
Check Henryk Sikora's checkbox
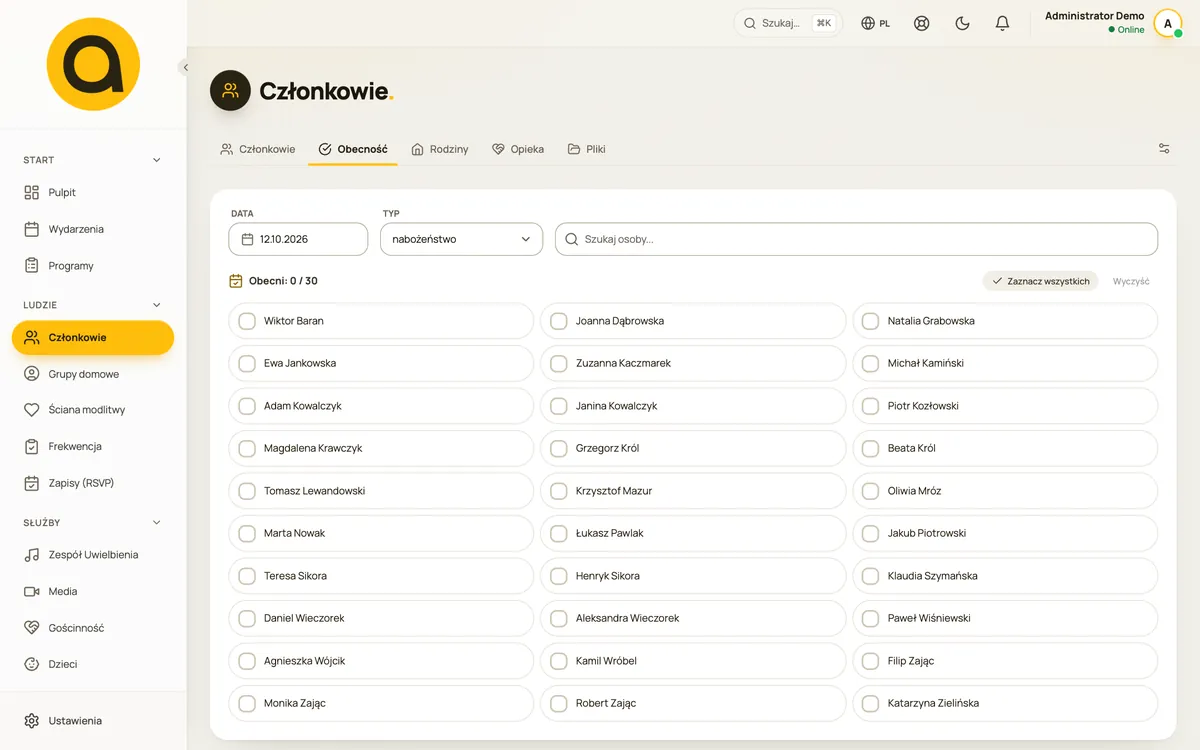tap(559, 576)
